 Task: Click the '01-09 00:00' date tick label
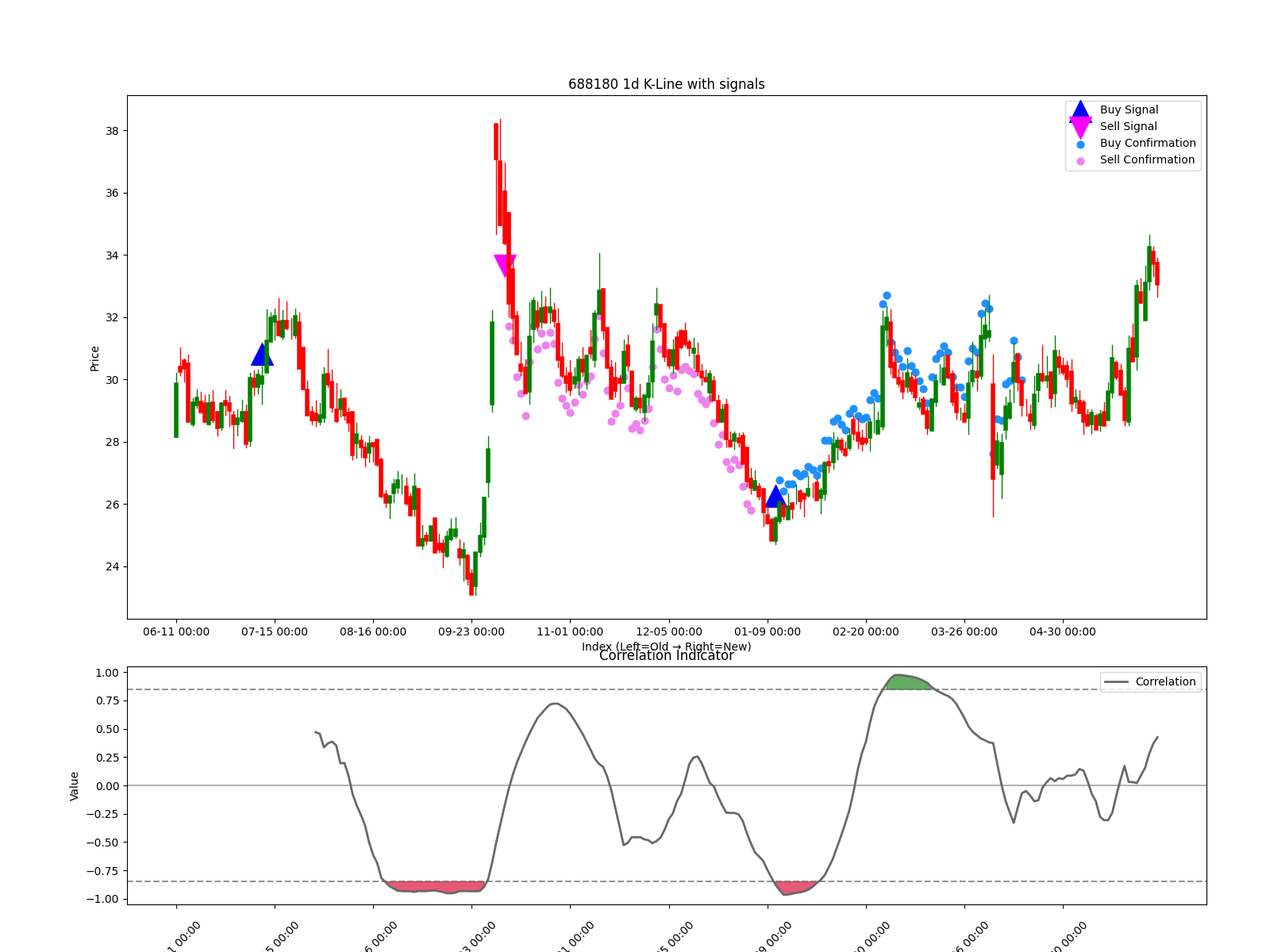pyautogui.click(x=768, y=631)
